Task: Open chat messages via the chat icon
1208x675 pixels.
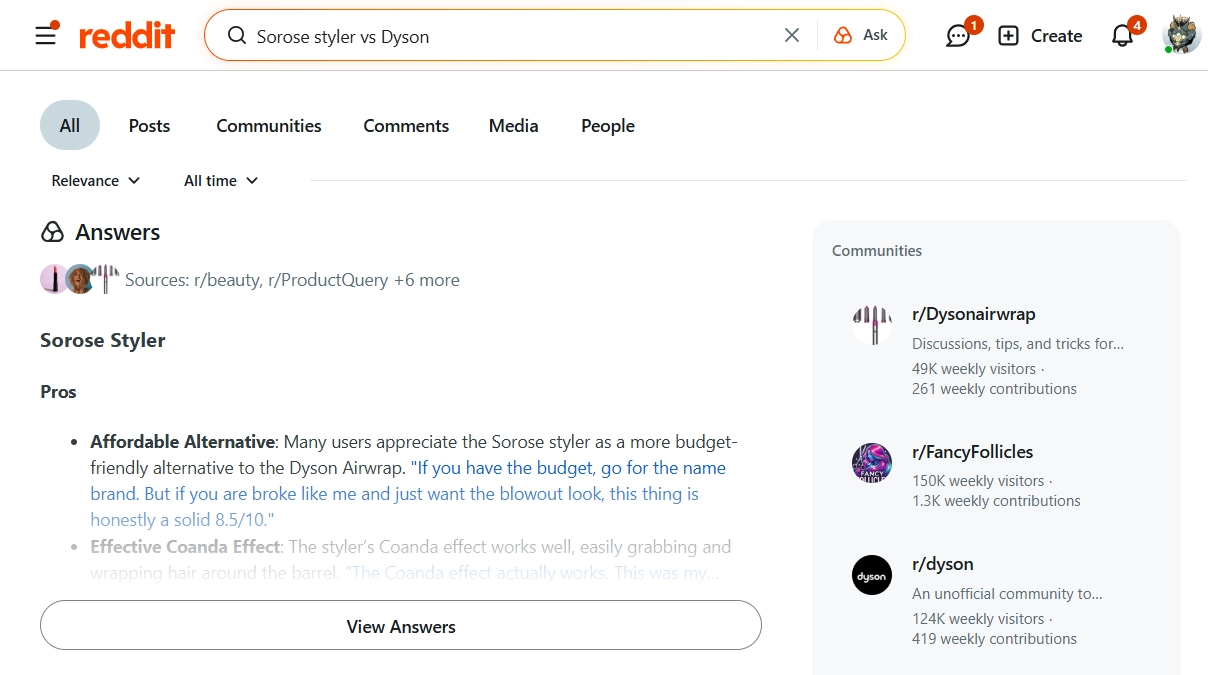Action: pyautogui.click(x=958, y=35)
